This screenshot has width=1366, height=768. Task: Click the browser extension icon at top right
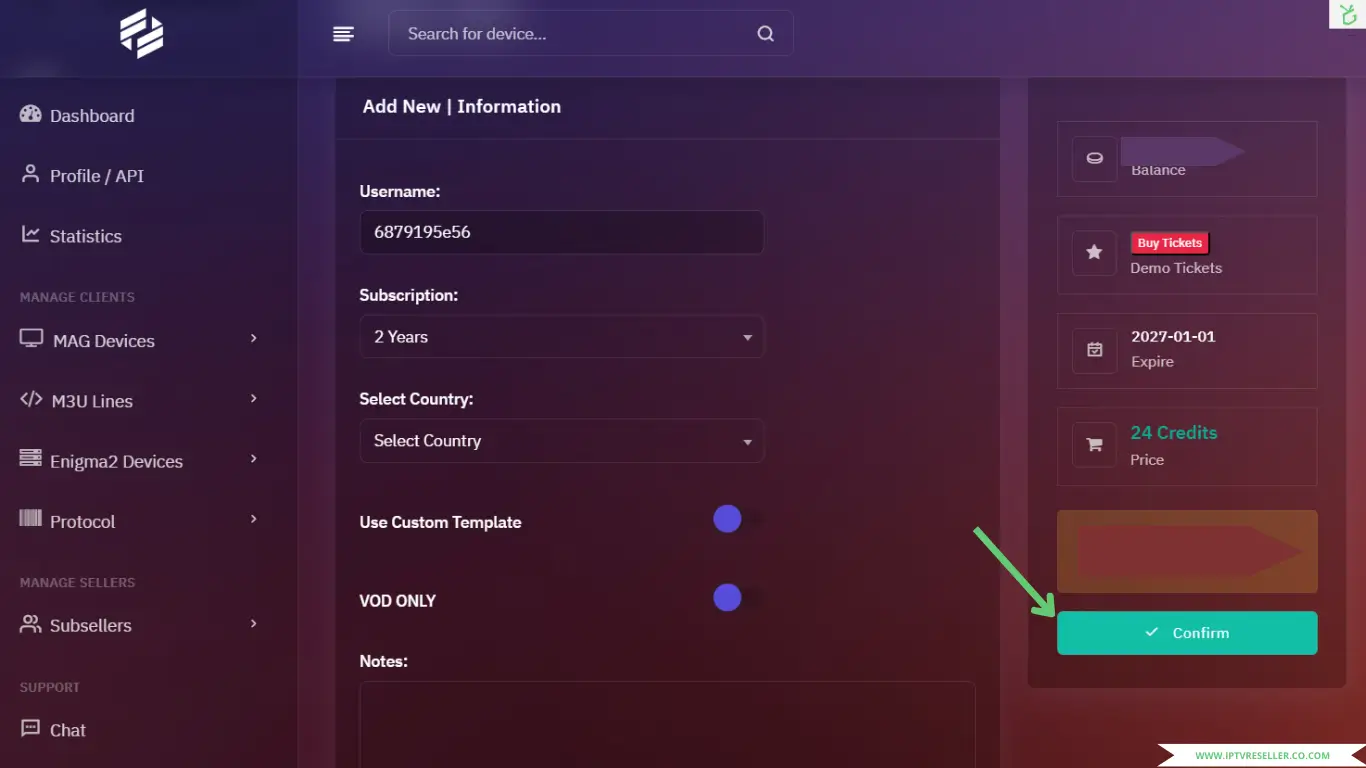(1347, 14)
